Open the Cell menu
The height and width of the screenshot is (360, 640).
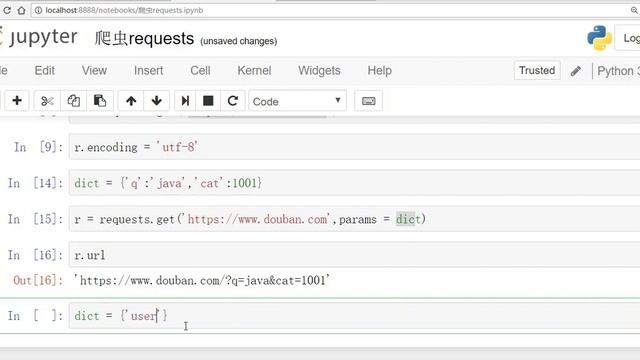click(200, 71)
